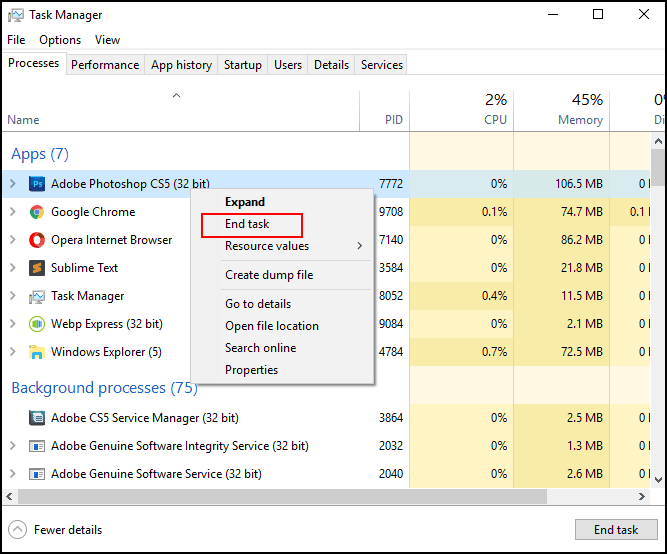This screenshot has height=554, width=667.
Task: Switch to the App history tab
Action: (181, 65)
